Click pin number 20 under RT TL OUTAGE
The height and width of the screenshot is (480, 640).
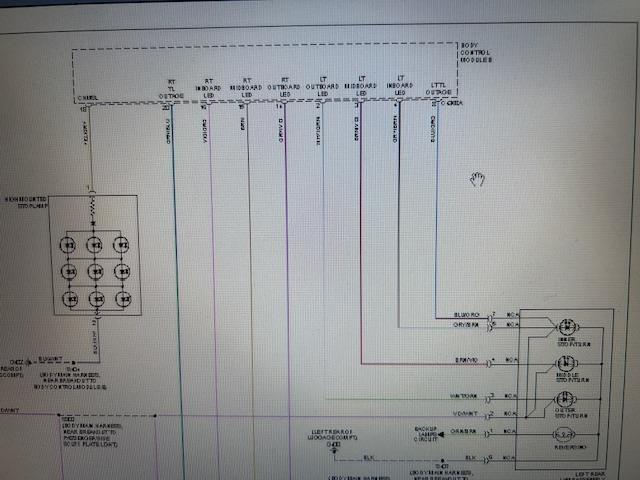(165, 108)
